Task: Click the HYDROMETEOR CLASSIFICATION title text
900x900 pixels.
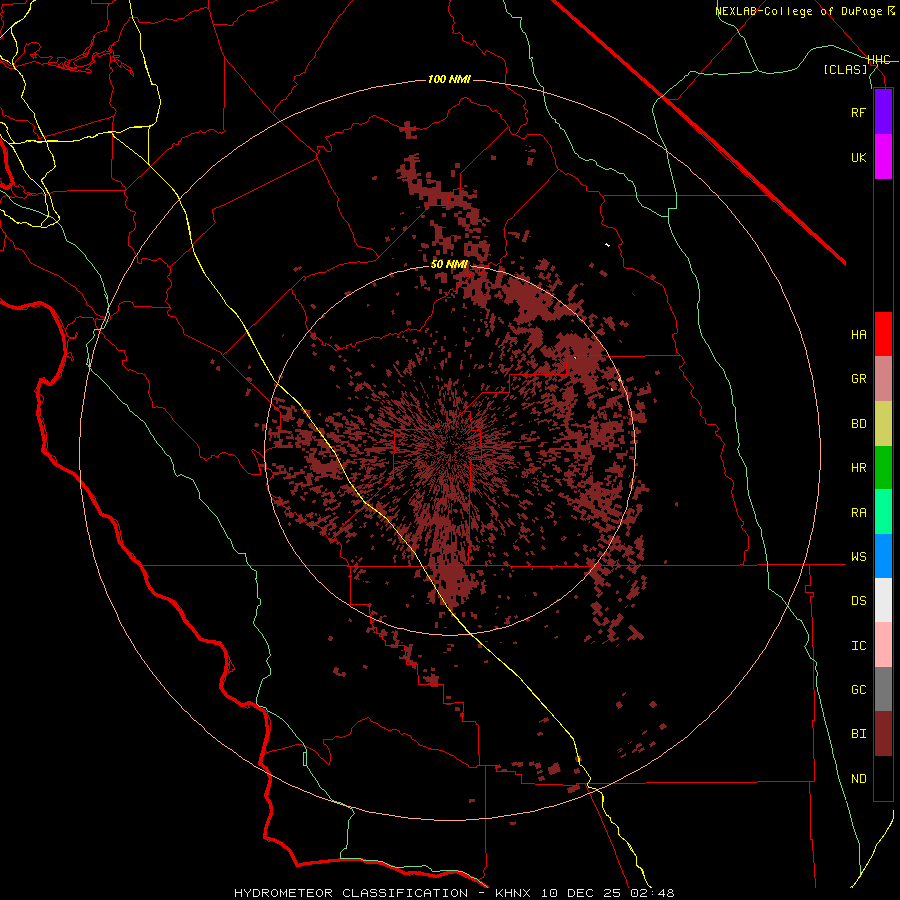Action: [x=351, y=893]
